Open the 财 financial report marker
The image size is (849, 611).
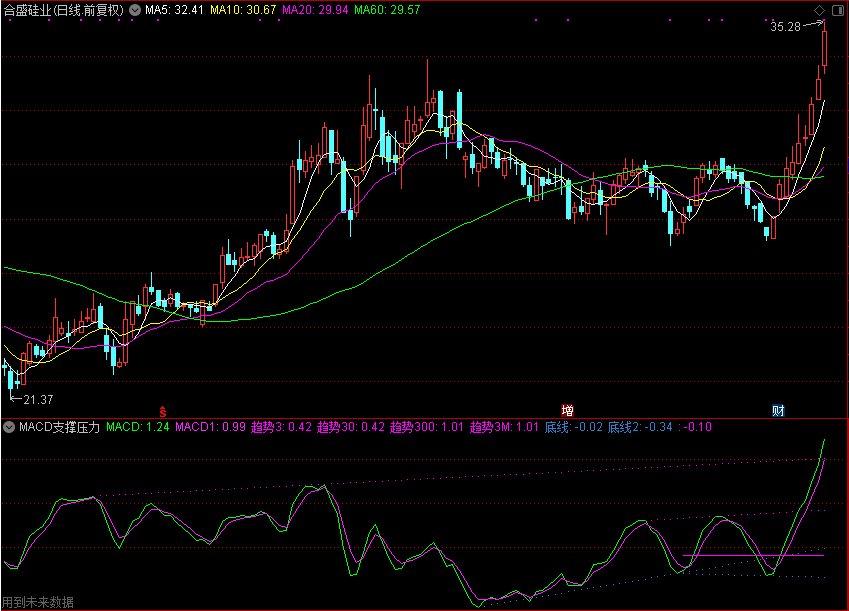[x=778, y=411]
